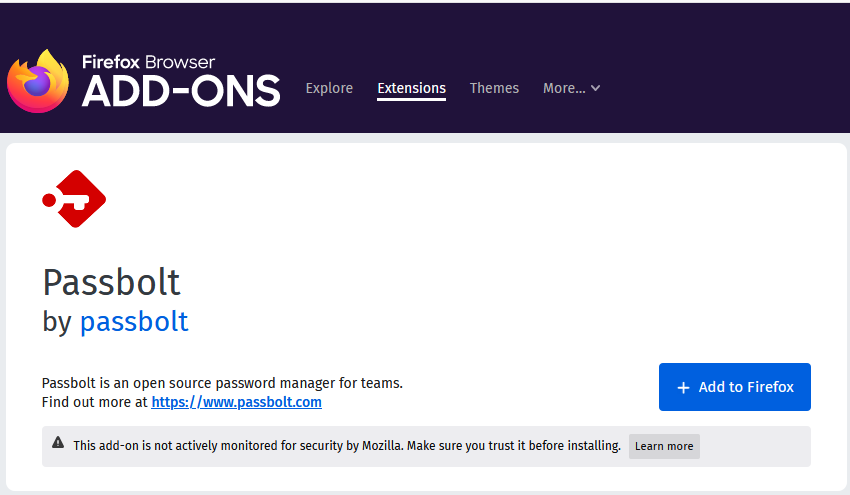Click the Passbolt red key icon
The width and height of the screenshot is (850, 495).
pos(74,200)
